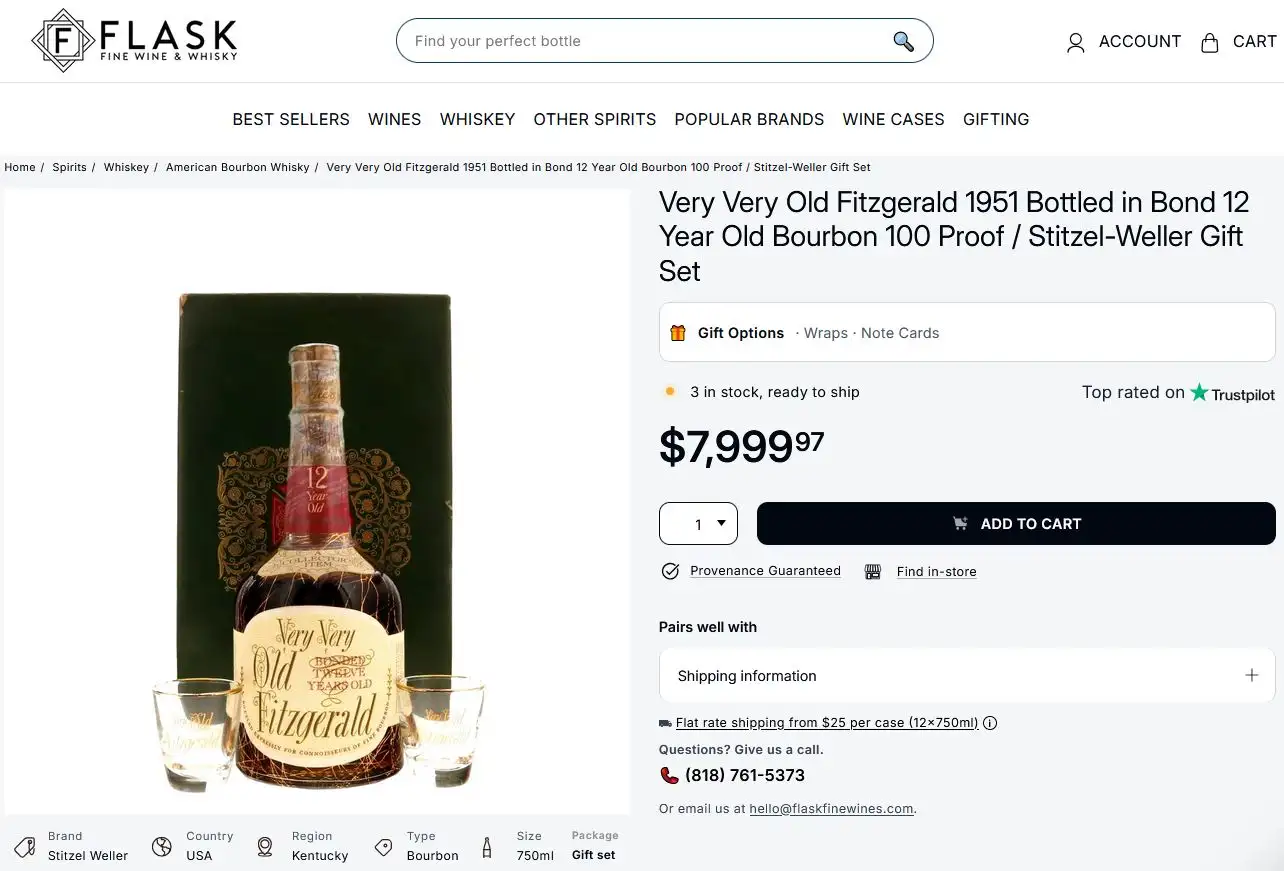Click the Old Fitzgerald bottle product image
1284x871 pixels.
pos(317,560)
